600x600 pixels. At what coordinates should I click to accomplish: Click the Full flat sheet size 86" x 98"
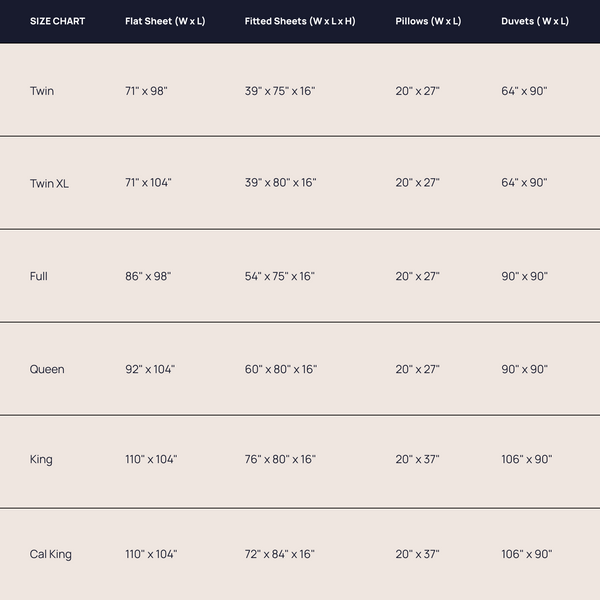coord(148,276)
